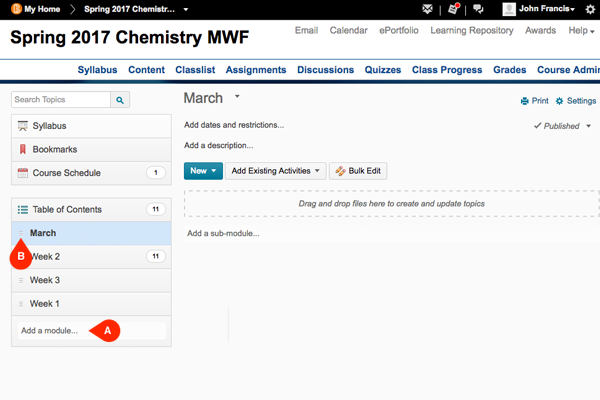Open the Grades tab

(509, 70)
